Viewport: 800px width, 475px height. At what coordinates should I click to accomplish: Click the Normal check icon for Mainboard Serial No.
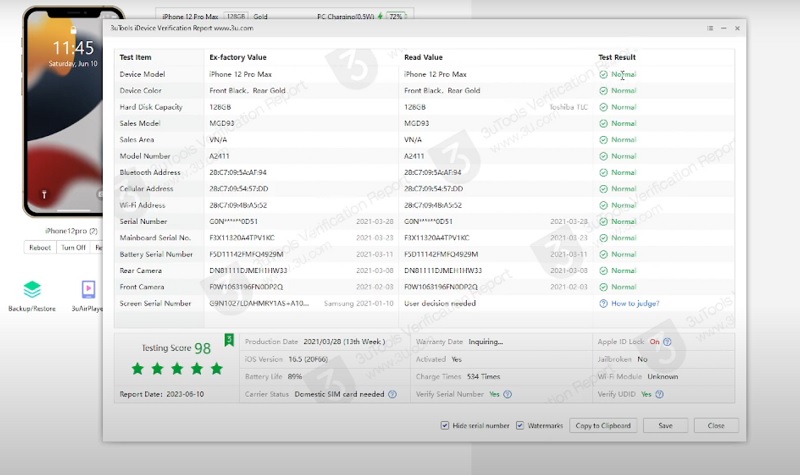(604, 238)
